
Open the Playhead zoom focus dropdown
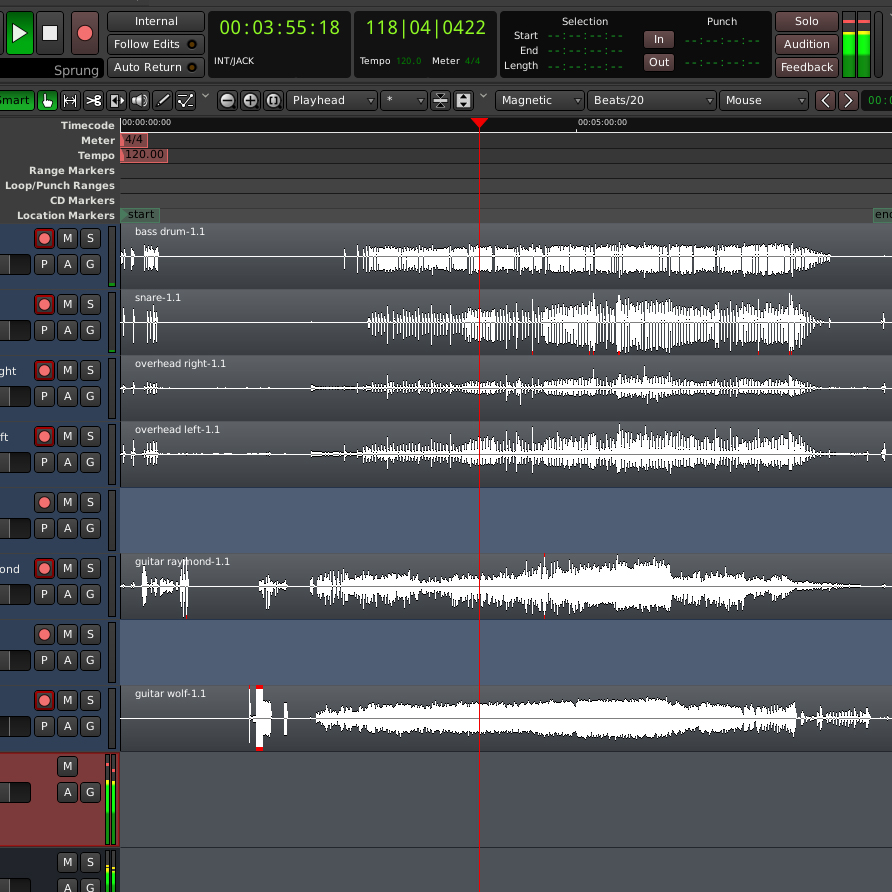pyautogui.click(x=332, y=100)
